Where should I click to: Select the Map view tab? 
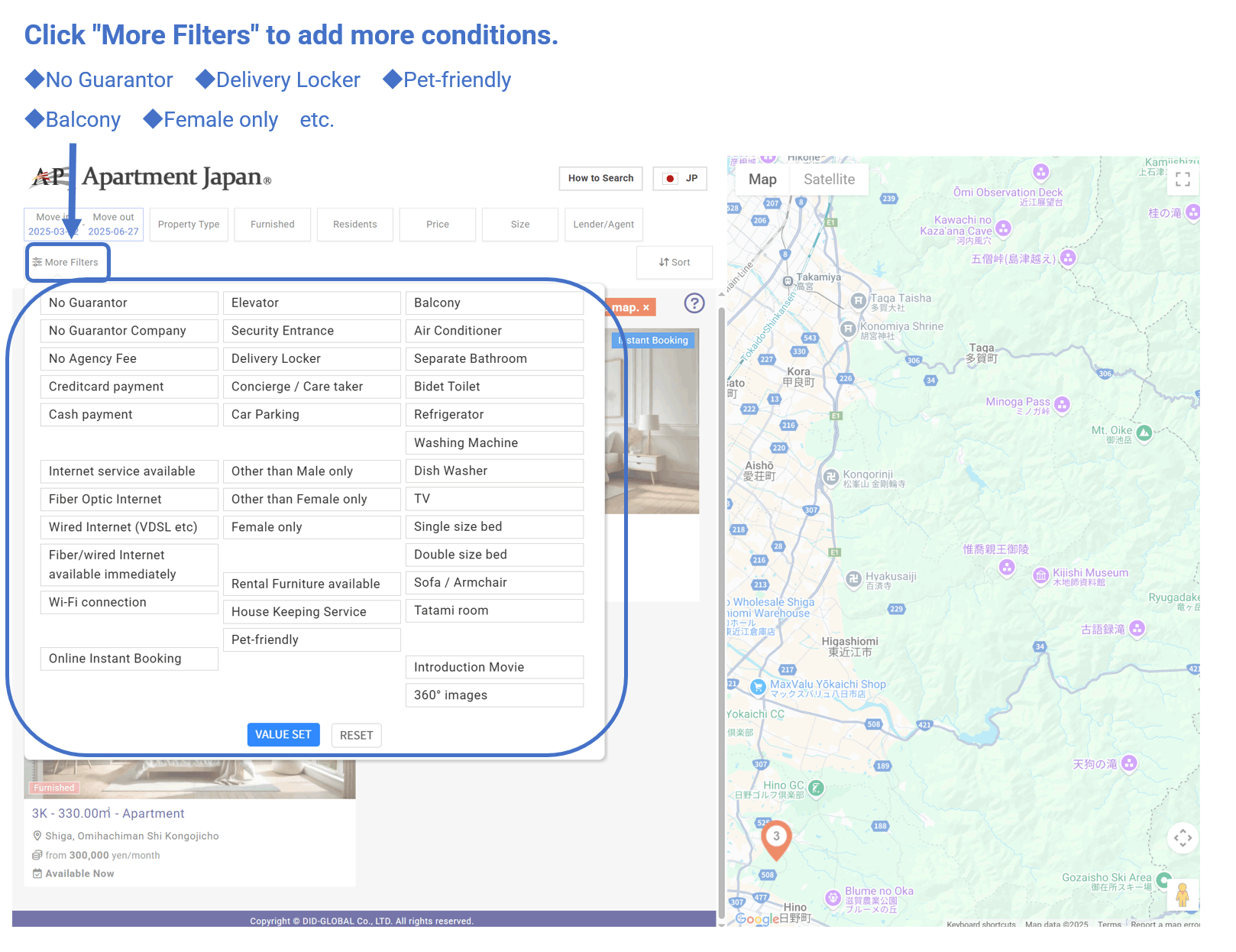pyautogui.click(x=762, y=180)
